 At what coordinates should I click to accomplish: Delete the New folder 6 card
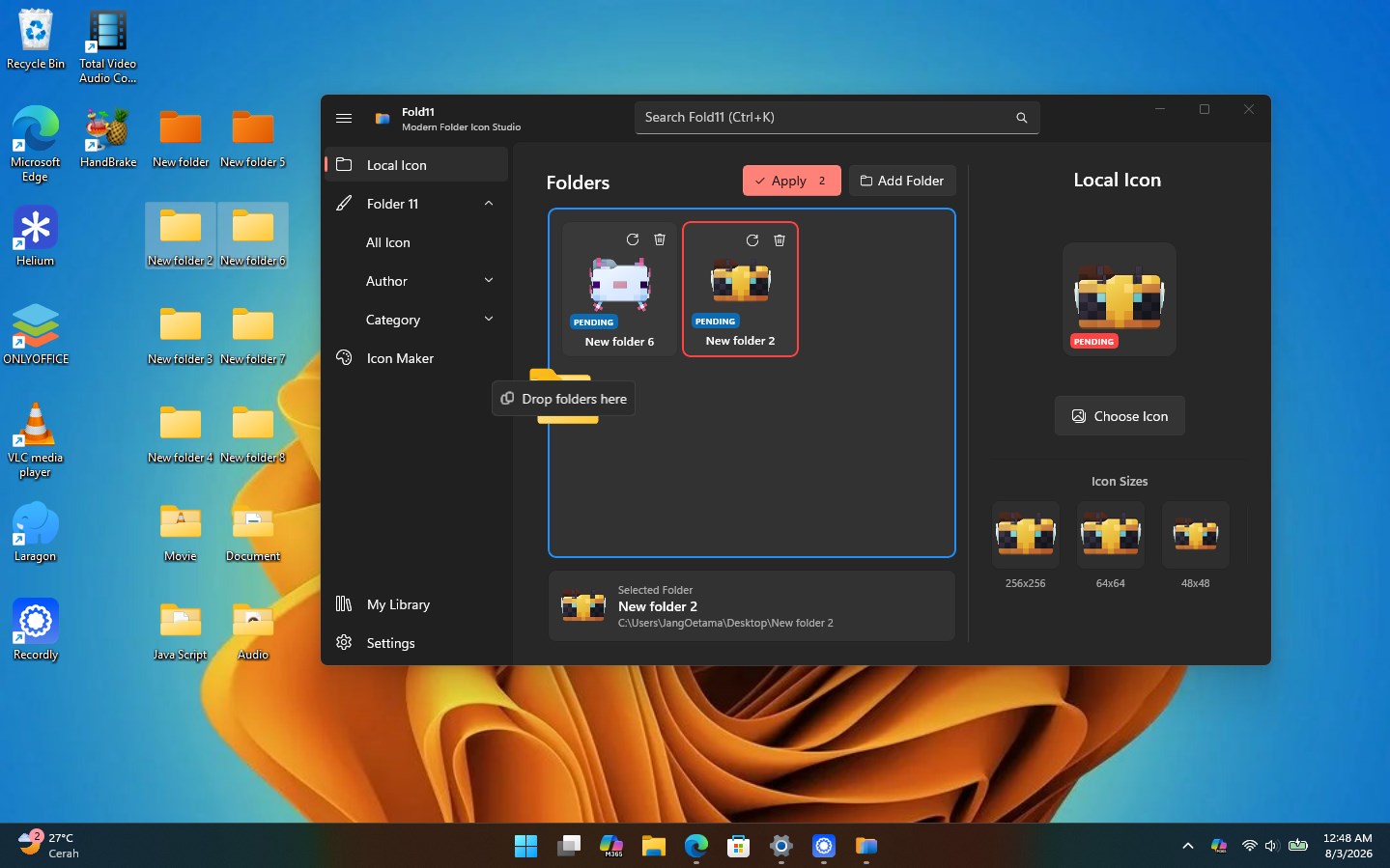click(x=660, y=239)
